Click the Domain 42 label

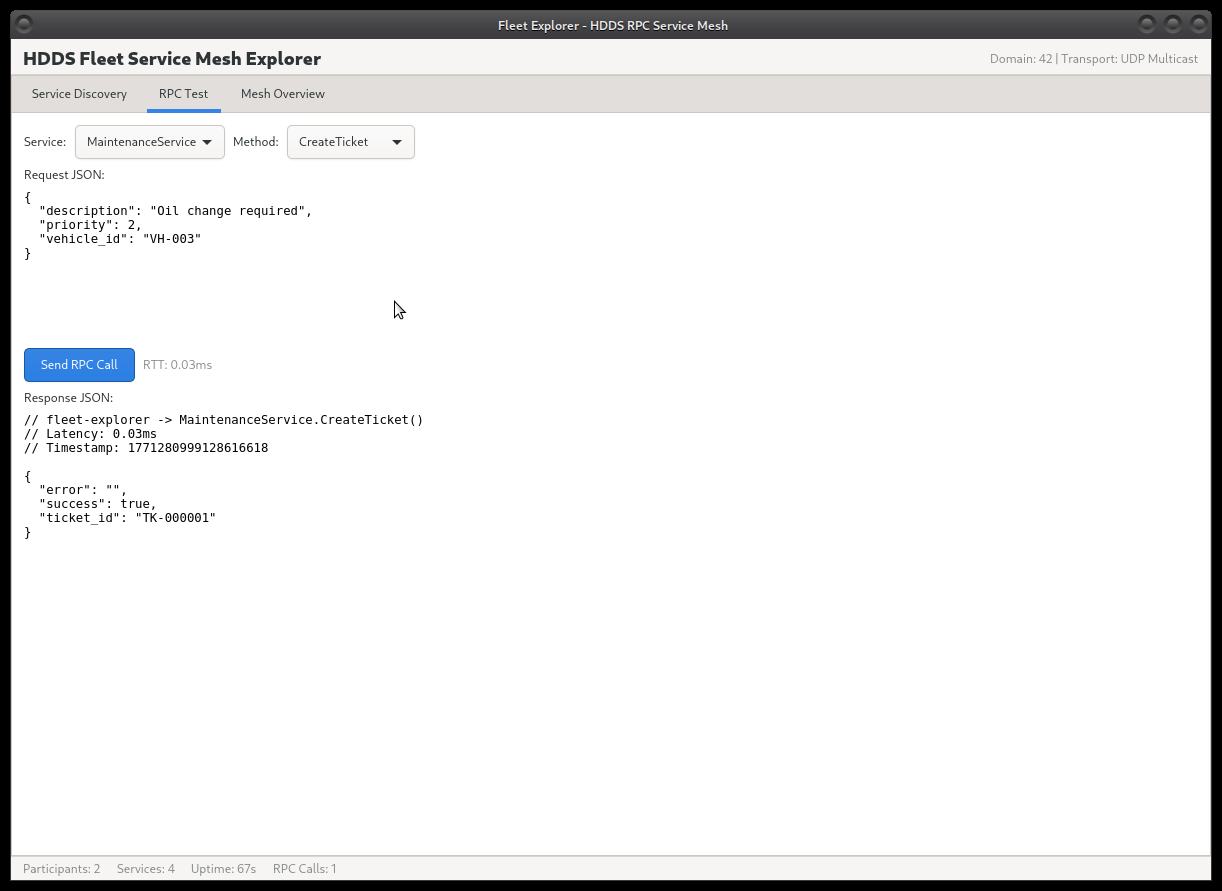click(1020, 59)
